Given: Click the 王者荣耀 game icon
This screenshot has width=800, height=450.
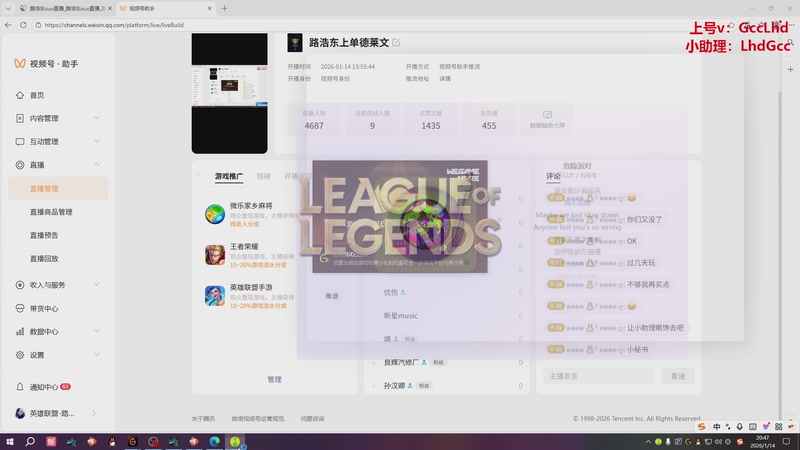Looking at the screenshot, I should point(215,255).
